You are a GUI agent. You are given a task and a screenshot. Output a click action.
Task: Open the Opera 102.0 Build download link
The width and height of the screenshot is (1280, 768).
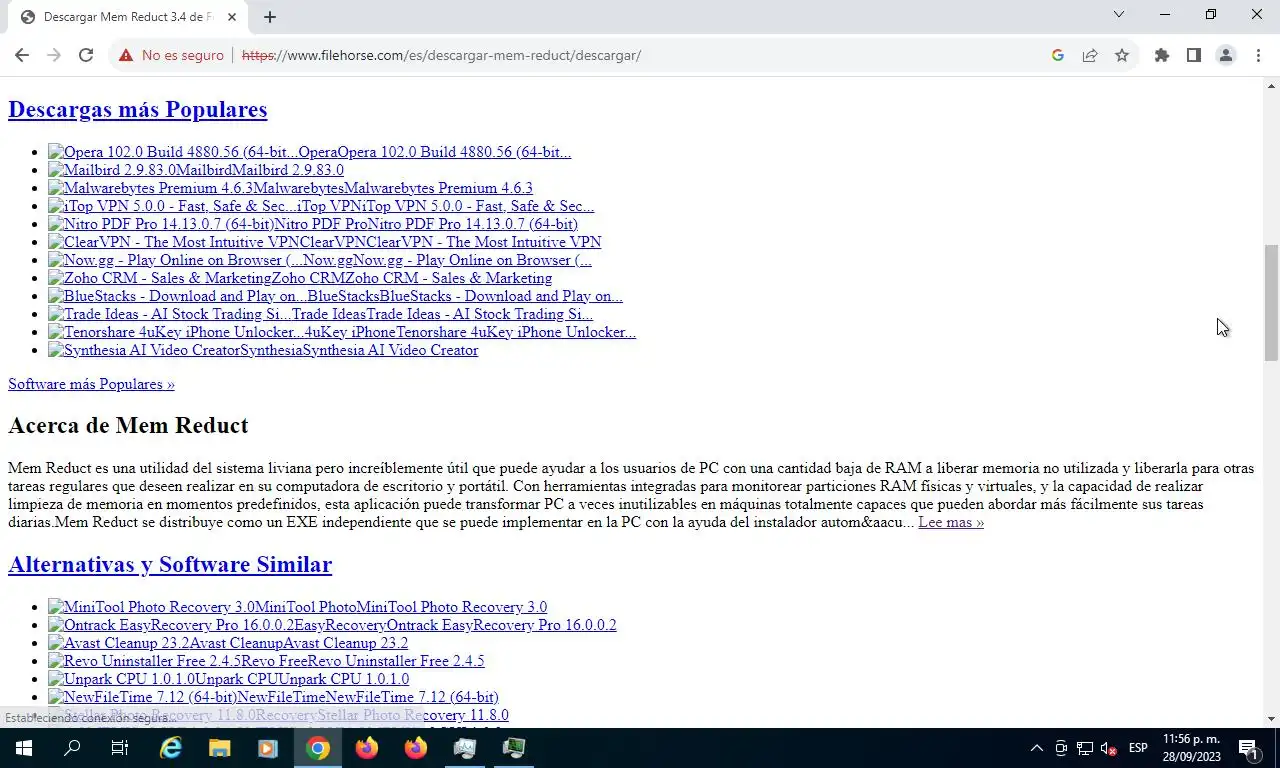click(309, 152)
